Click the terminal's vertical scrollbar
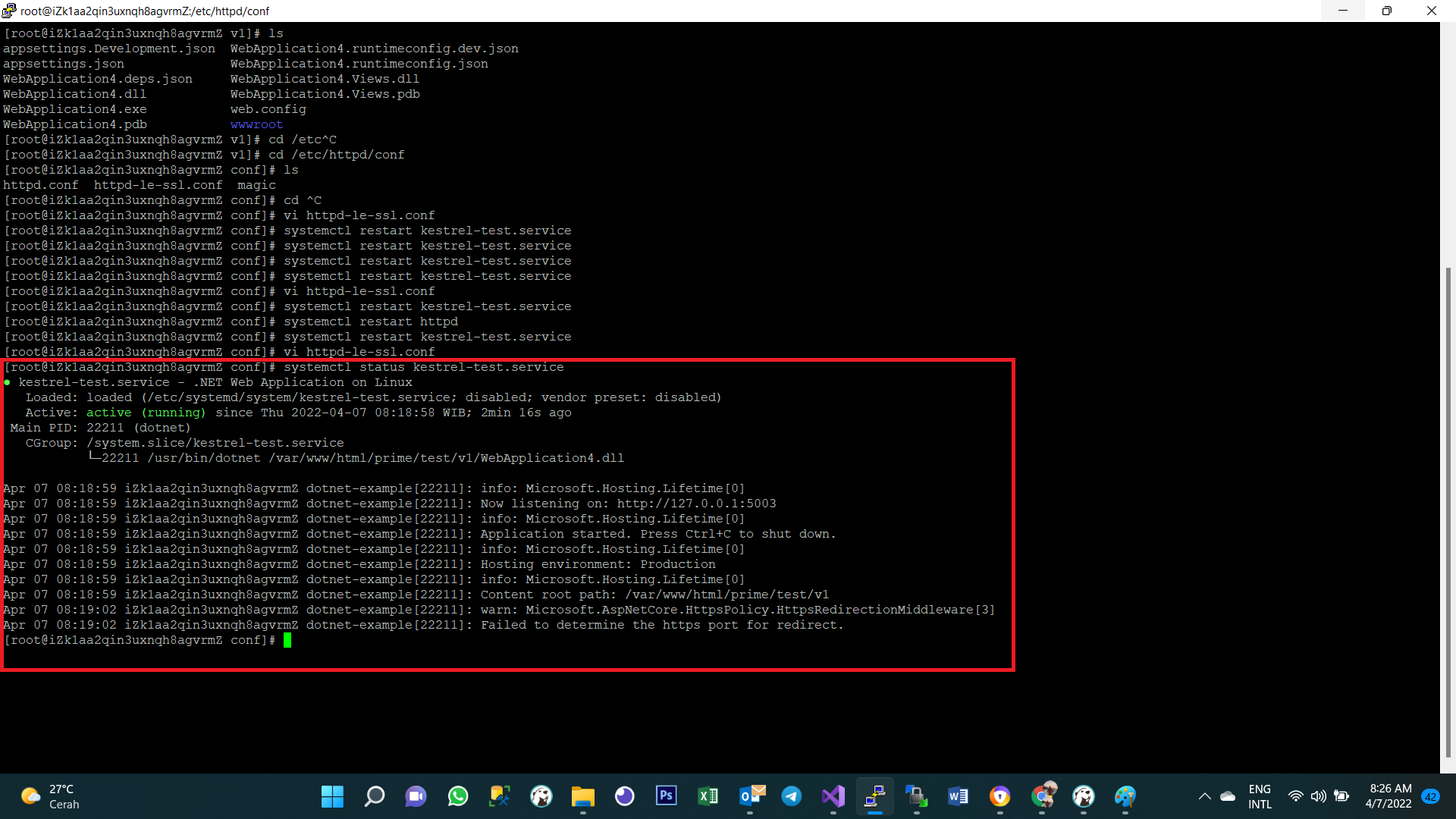The height and width of the screenshot is (819, 1456). [x=1448, y=512]
